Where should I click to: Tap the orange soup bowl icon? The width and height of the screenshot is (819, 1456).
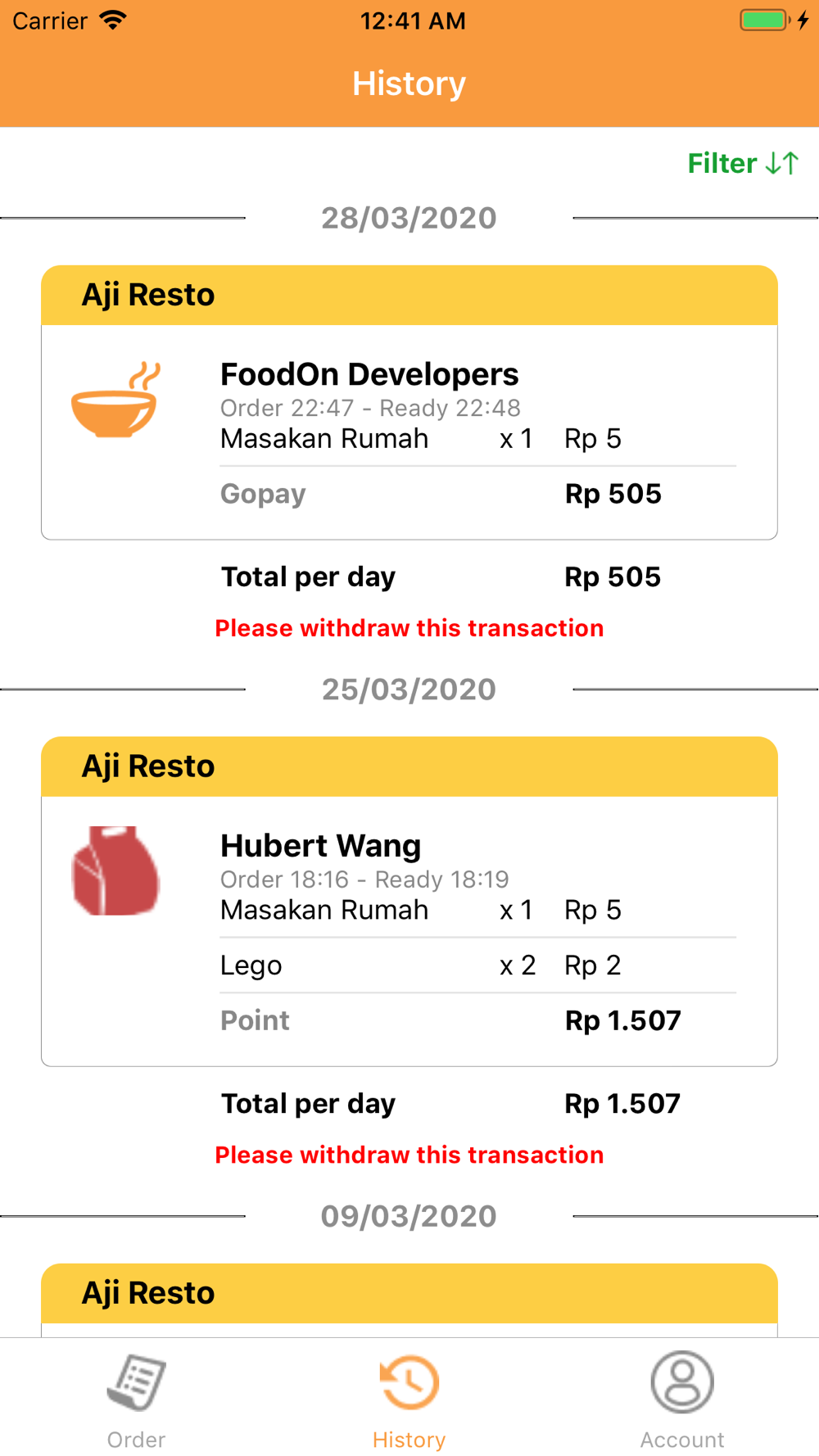[115, 400]
